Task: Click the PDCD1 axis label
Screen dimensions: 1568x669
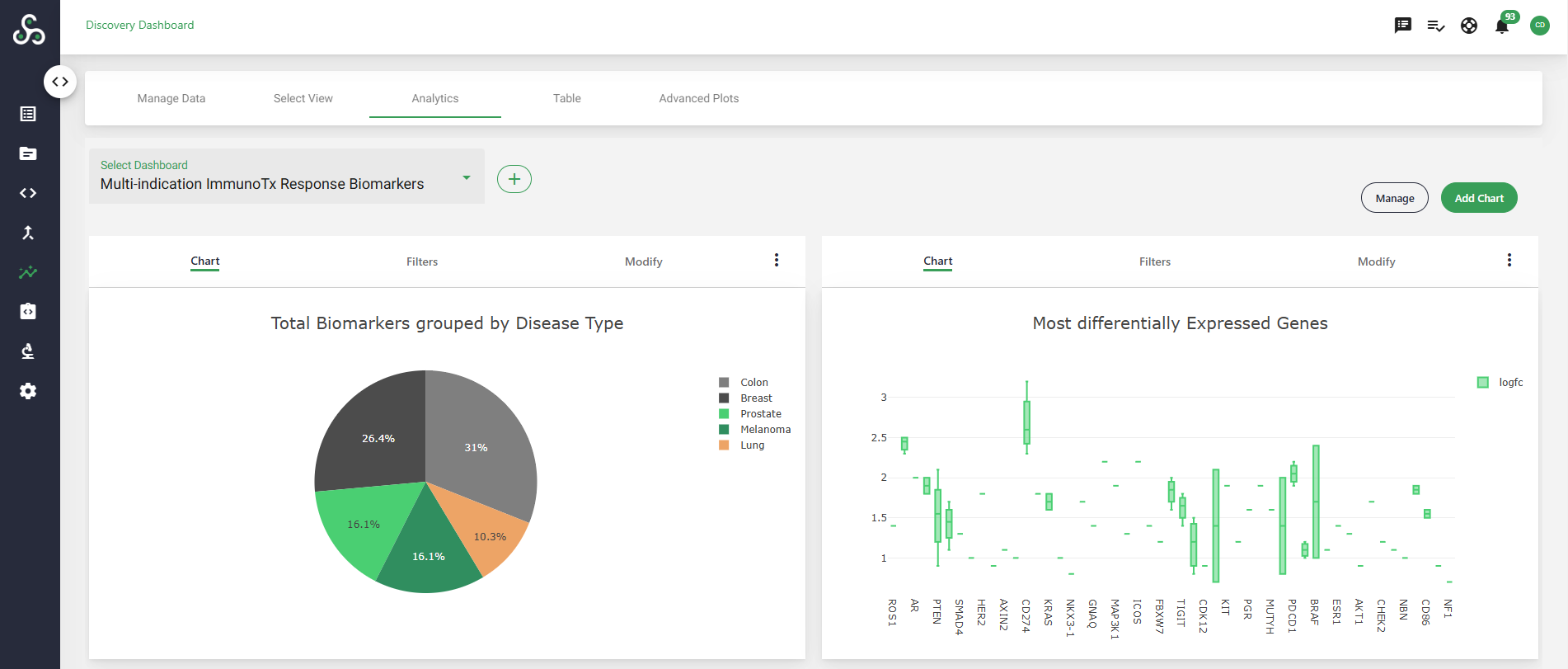Action: (x=1292, y=616)
